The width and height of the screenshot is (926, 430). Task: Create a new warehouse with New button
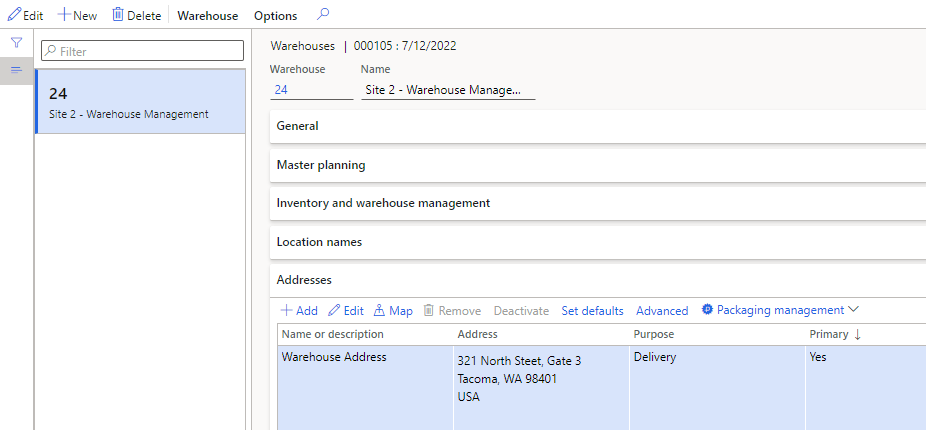pyautogui.click(x=77, y=15)
